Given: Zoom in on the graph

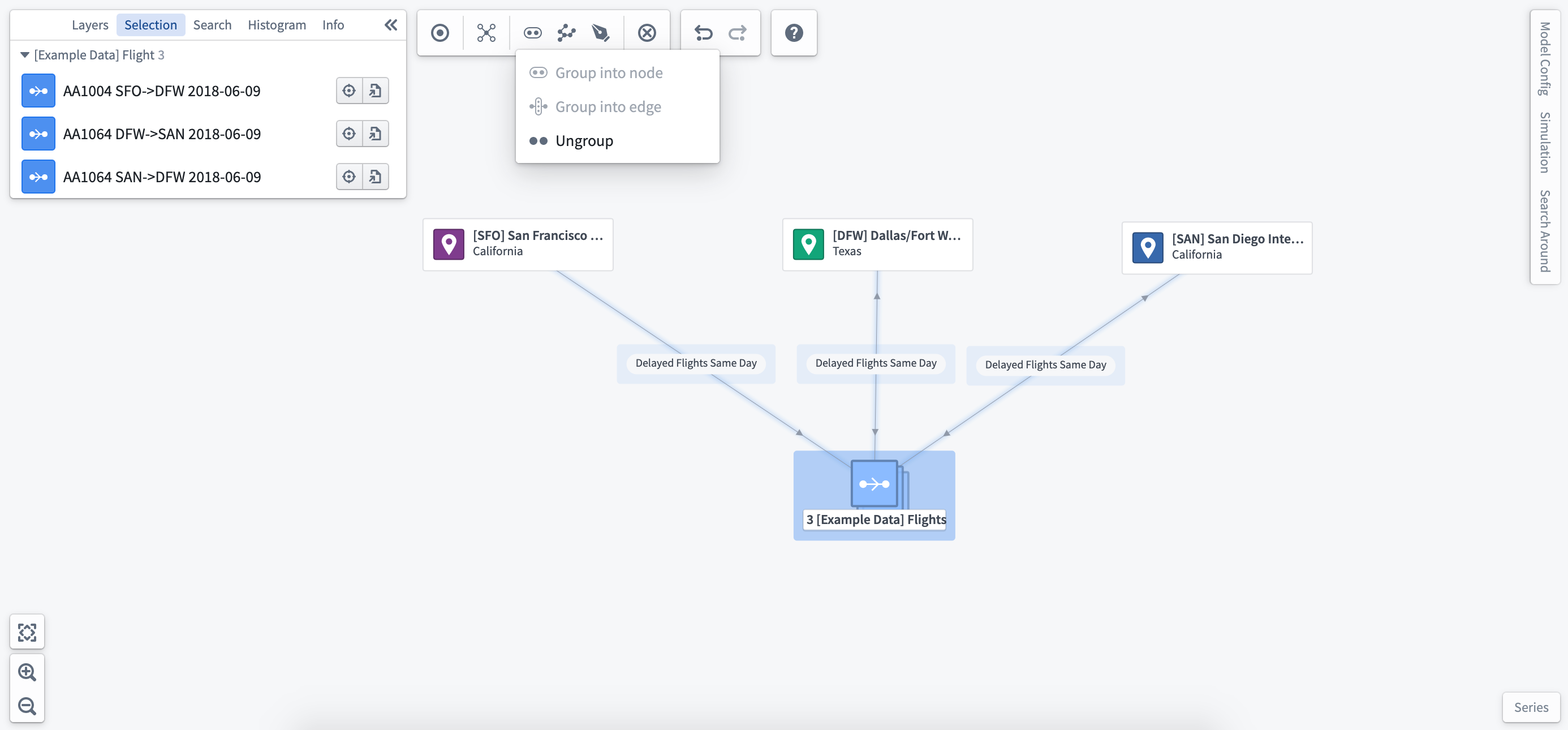Looking at the screenshot, I should point(27,672).
